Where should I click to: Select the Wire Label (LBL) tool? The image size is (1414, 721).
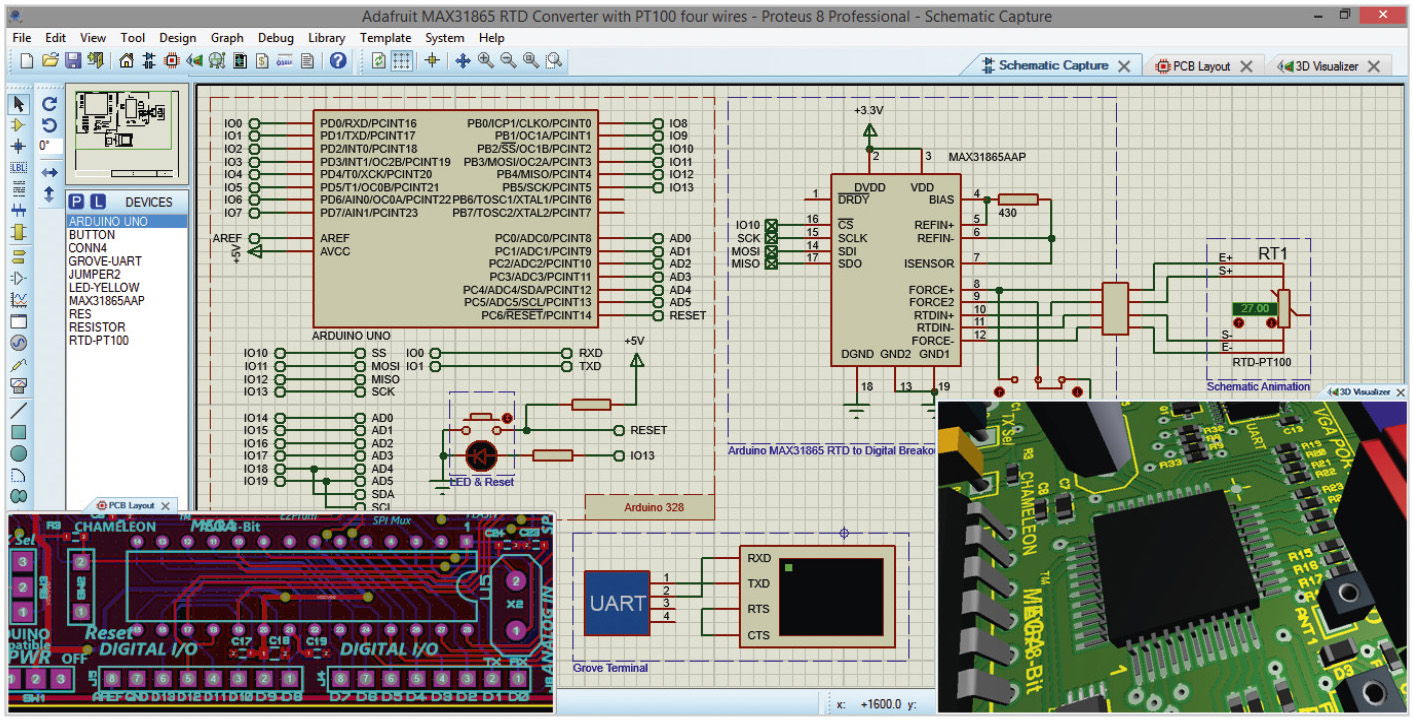pyautogui.click(x=18, y=167)
